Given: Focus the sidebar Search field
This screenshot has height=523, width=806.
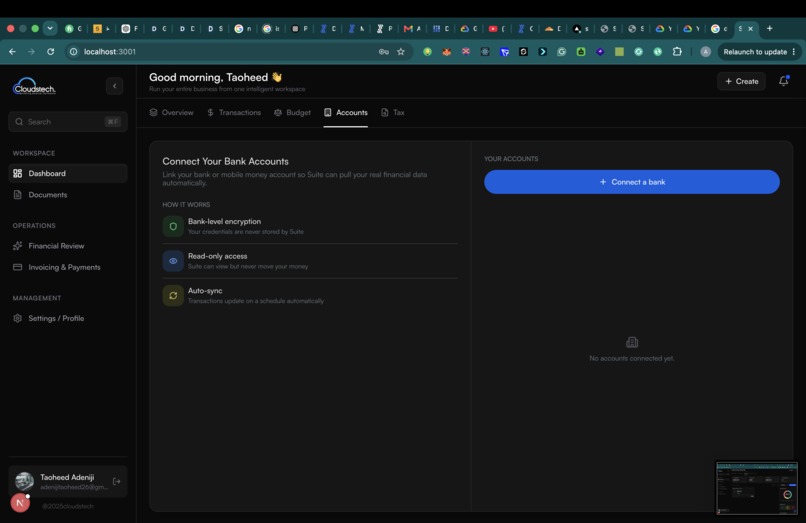Looking at the screenshot, I should coord(67,122).
